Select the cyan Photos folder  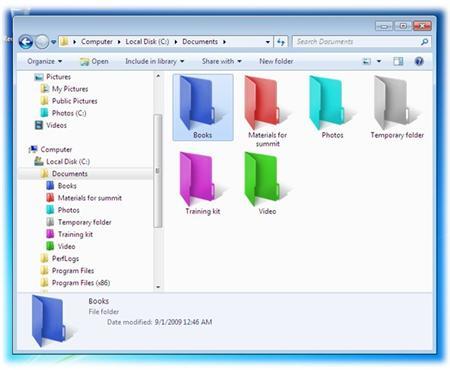click(x=332, y=107)
